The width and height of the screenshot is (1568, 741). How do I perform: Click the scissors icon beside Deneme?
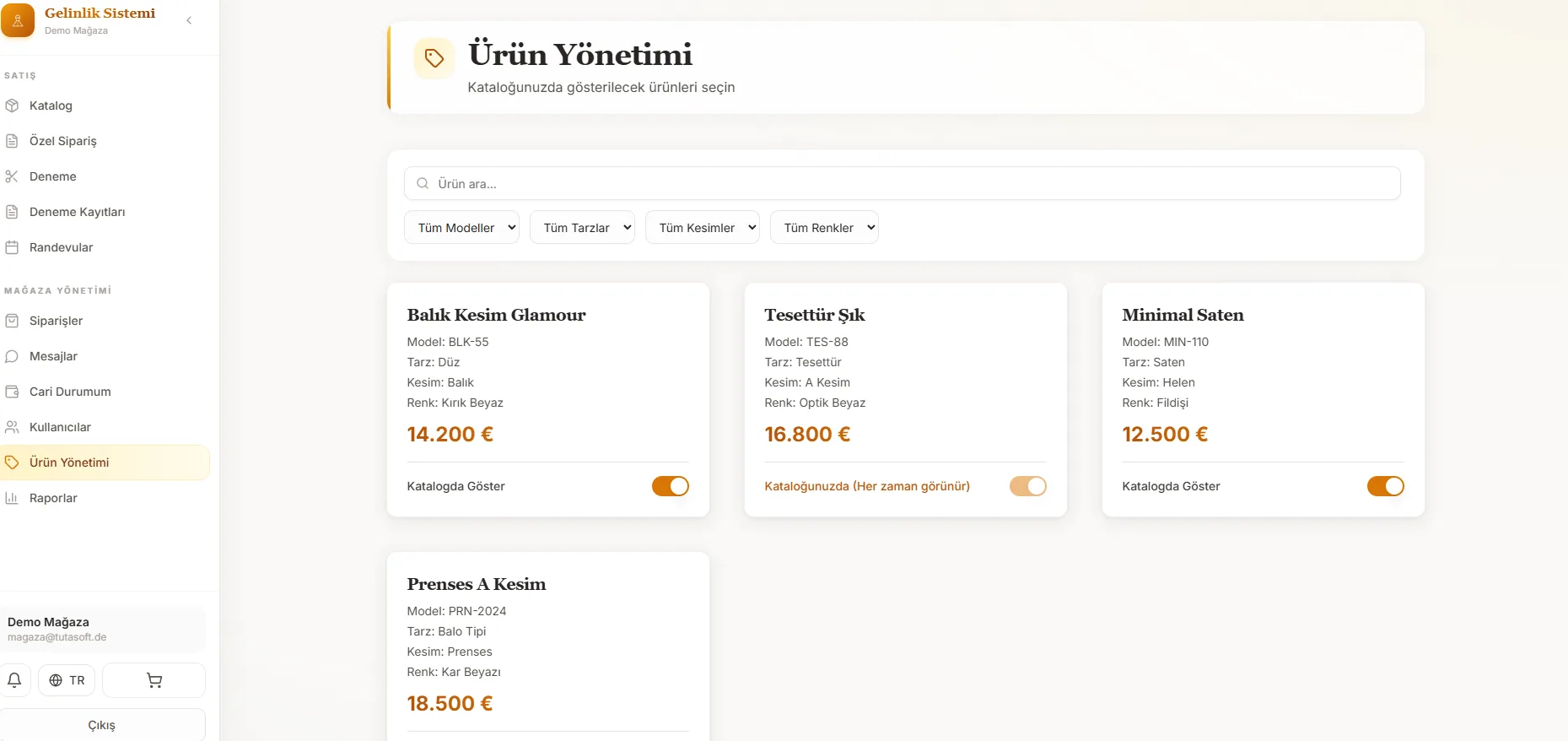(x=12, y=176)
